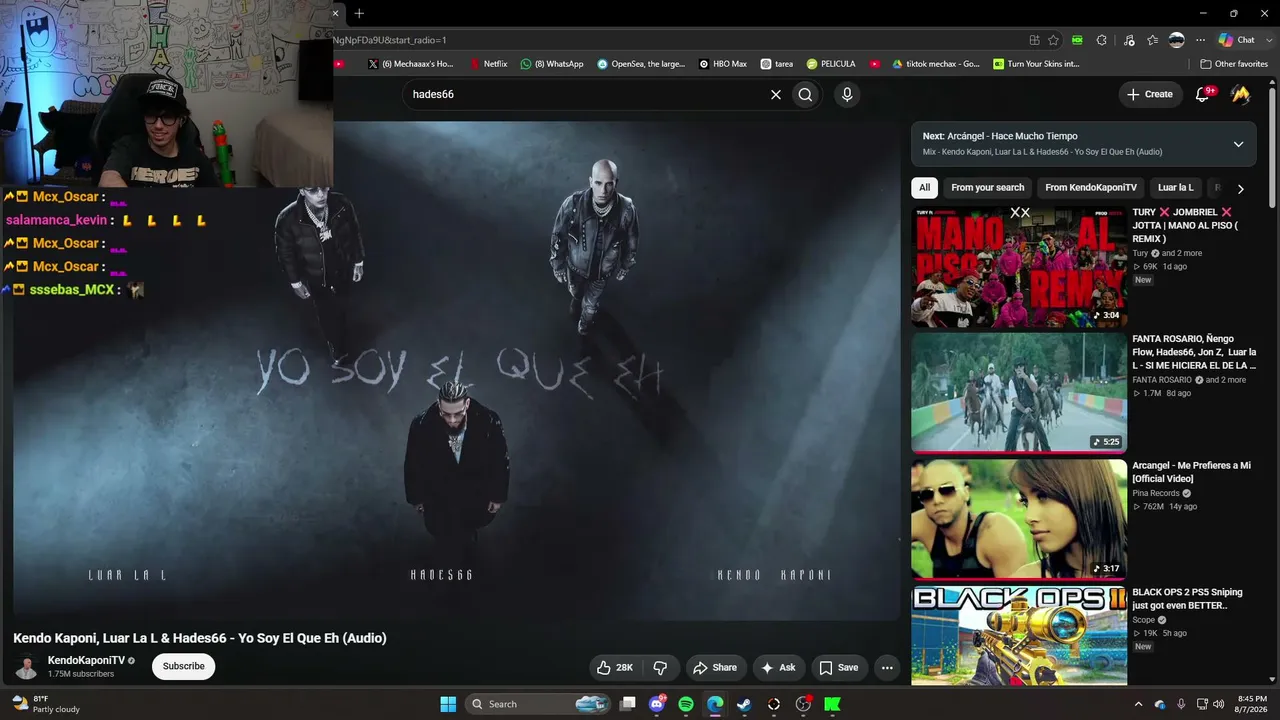The width and height of the screenshot is (1280, 720).
Task: Clear the YouTube search box text
Action: tap(775, 94)
